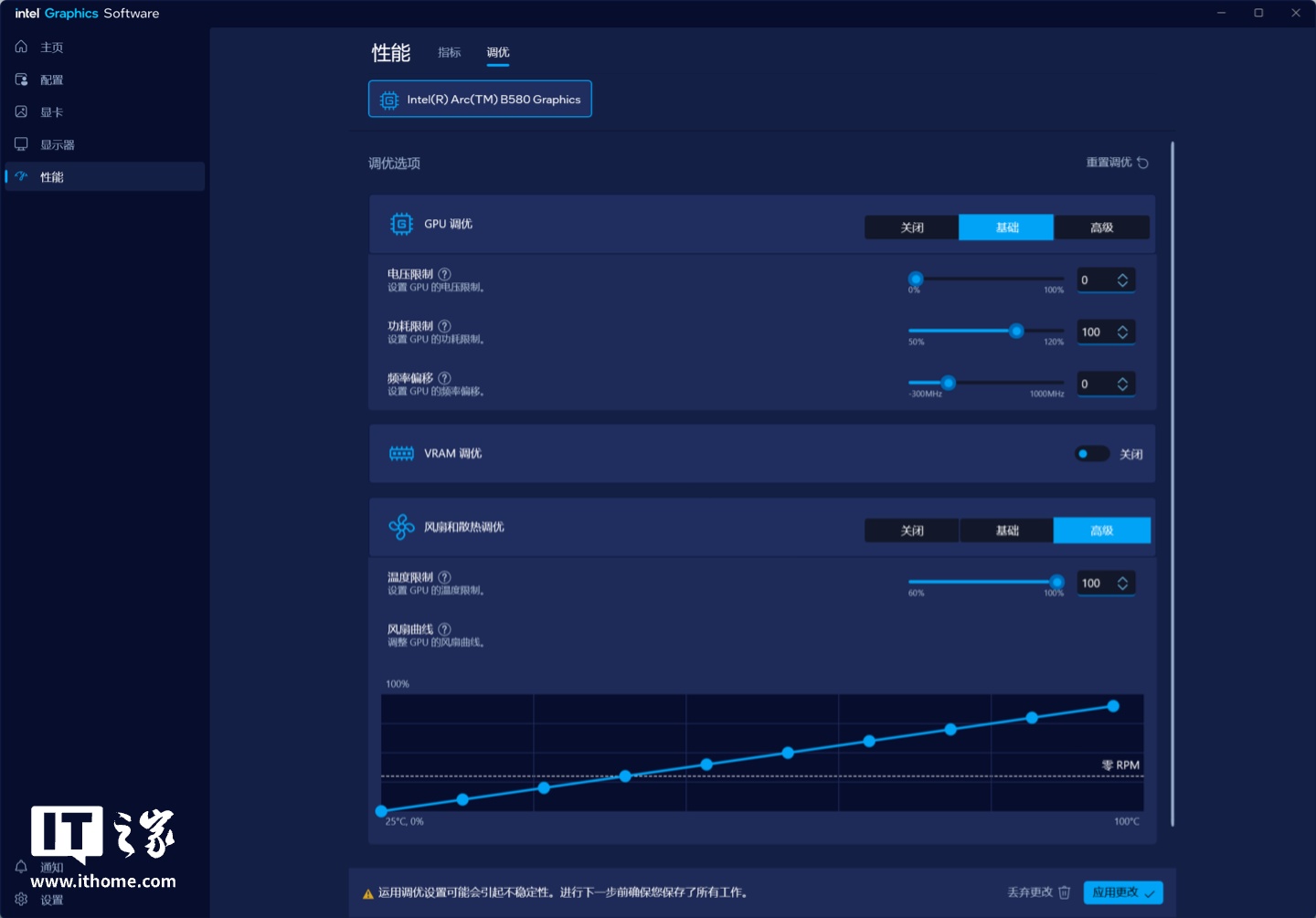Click the 电压限制 value stepper arrows
The height and width of the screenshot is (918, 1316).
pyautogui.click(x=1122, y=280)
